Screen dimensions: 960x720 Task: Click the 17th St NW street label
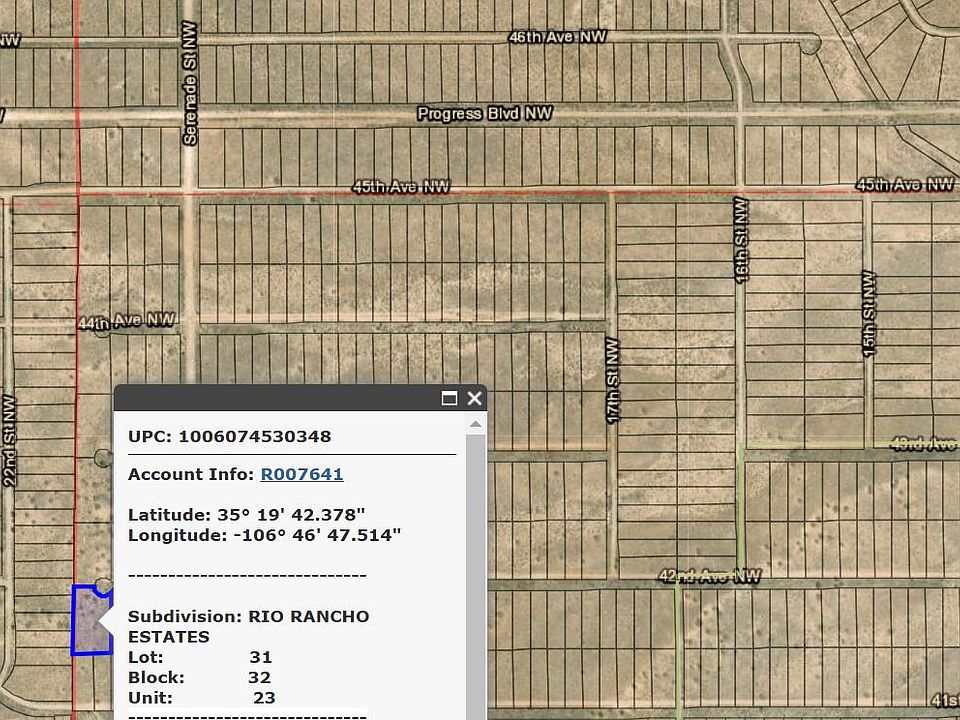tap(613, 379)
